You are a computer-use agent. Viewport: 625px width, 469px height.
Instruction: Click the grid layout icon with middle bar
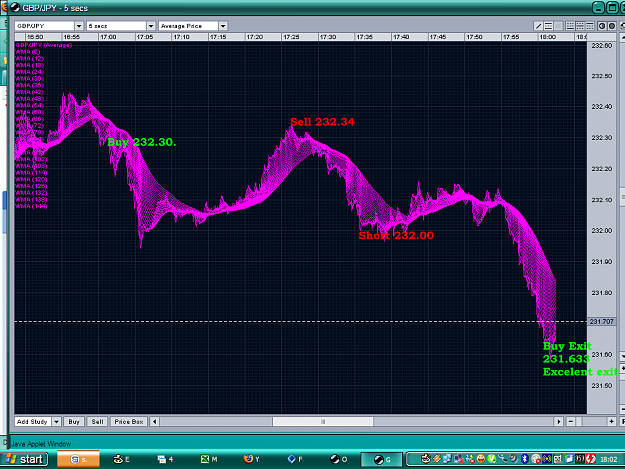tap(580, 26)
